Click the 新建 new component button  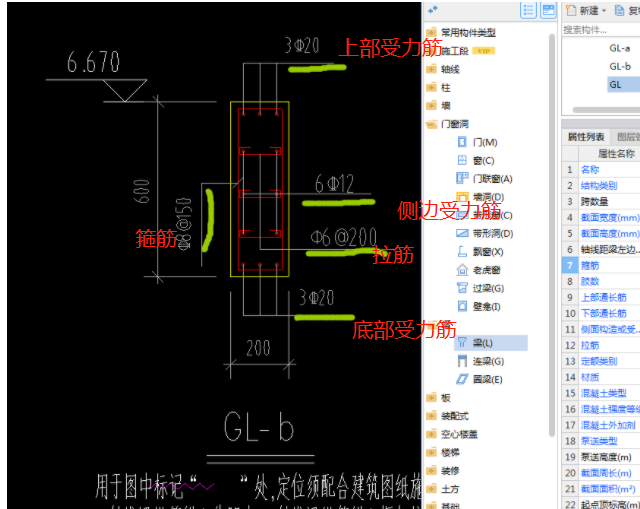[x=582, y=11]
